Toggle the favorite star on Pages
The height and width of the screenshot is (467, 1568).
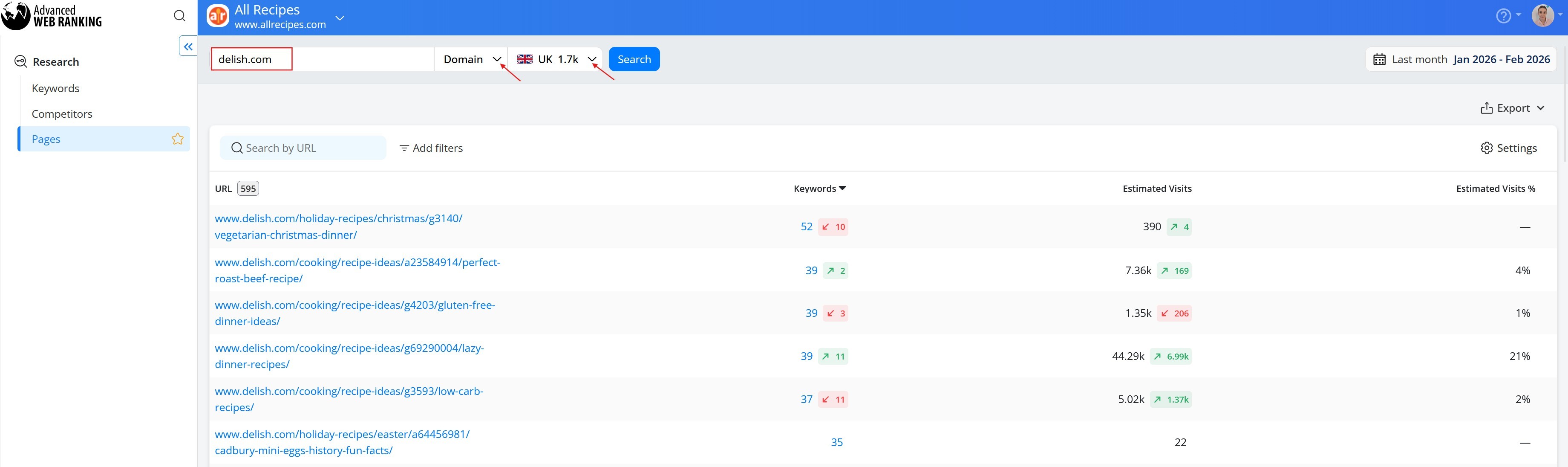[178, 139]
